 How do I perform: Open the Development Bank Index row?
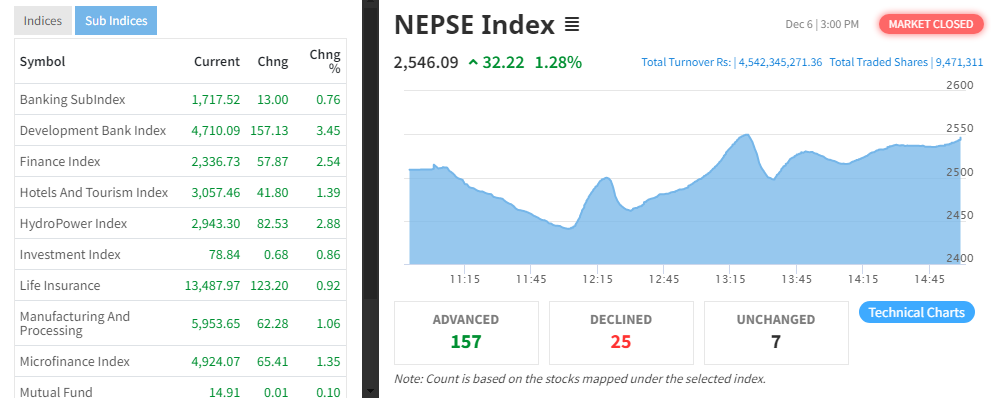(180, 130)
